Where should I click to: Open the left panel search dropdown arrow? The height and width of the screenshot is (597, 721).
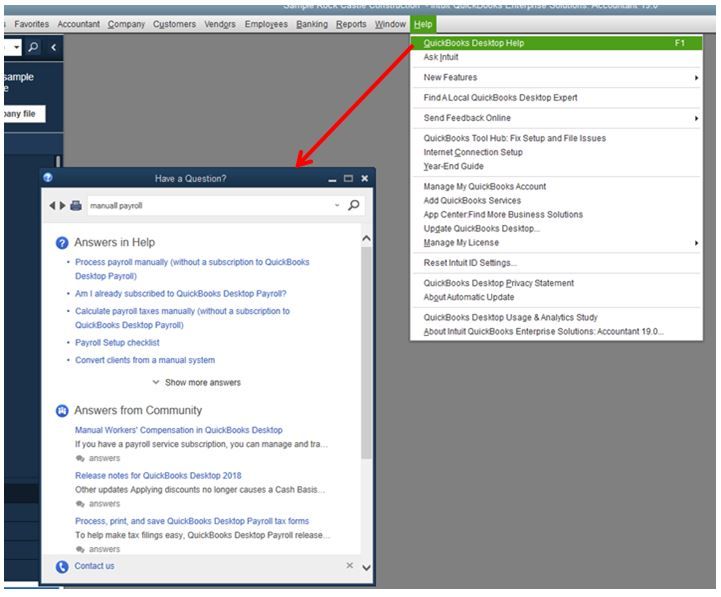[17, 47]
